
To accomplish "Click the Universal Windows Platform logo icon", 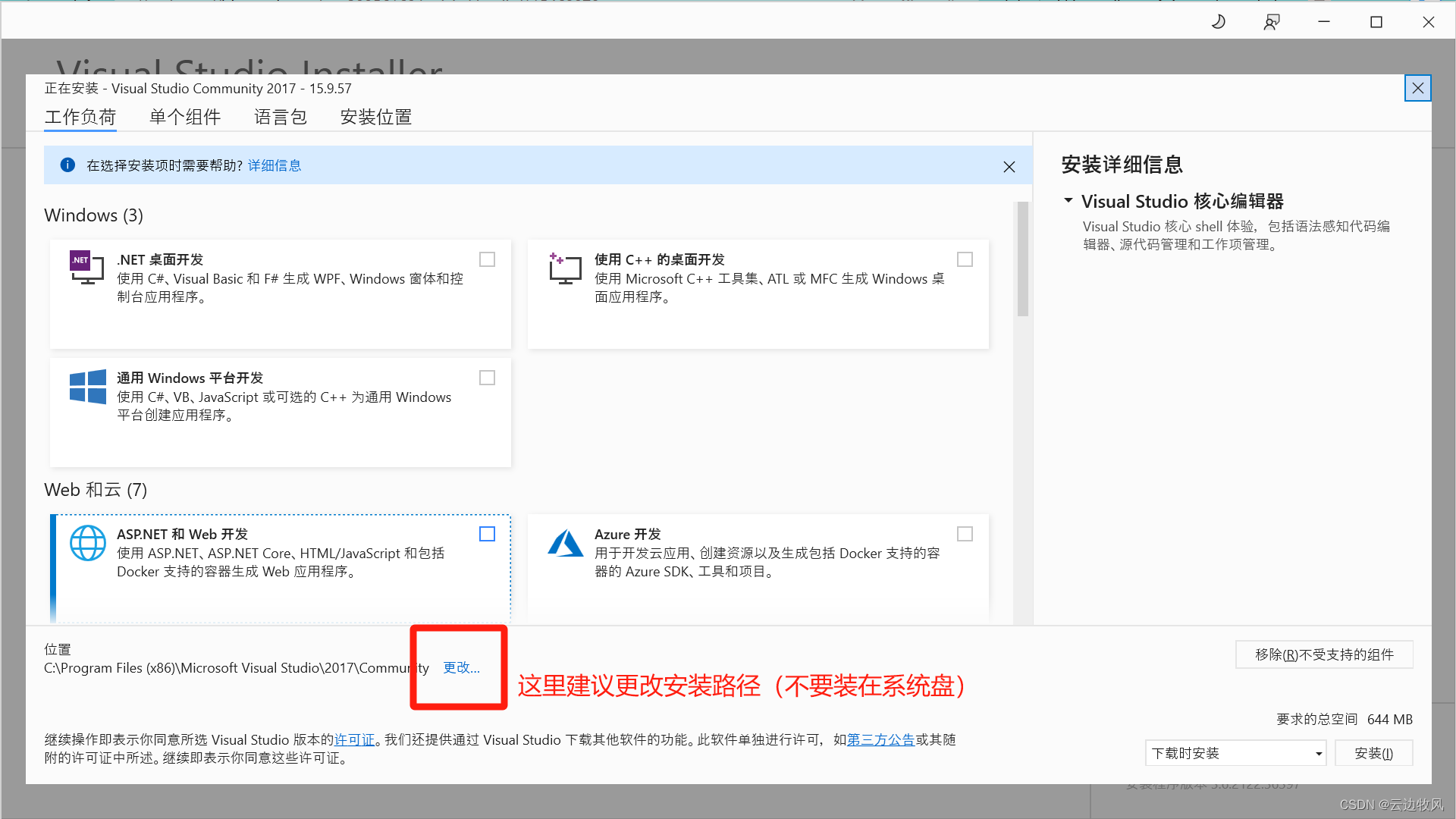I will click(88, 387).
